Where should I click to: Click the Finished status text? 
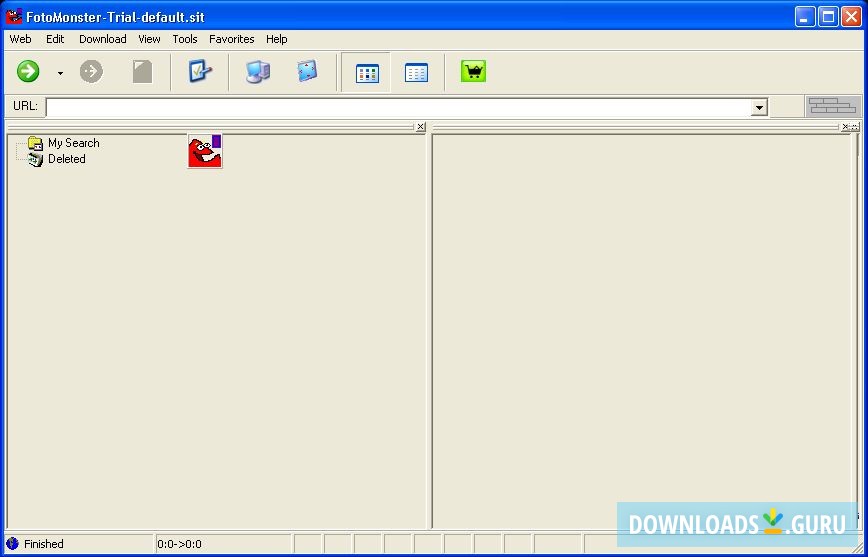tap(44, 544)
